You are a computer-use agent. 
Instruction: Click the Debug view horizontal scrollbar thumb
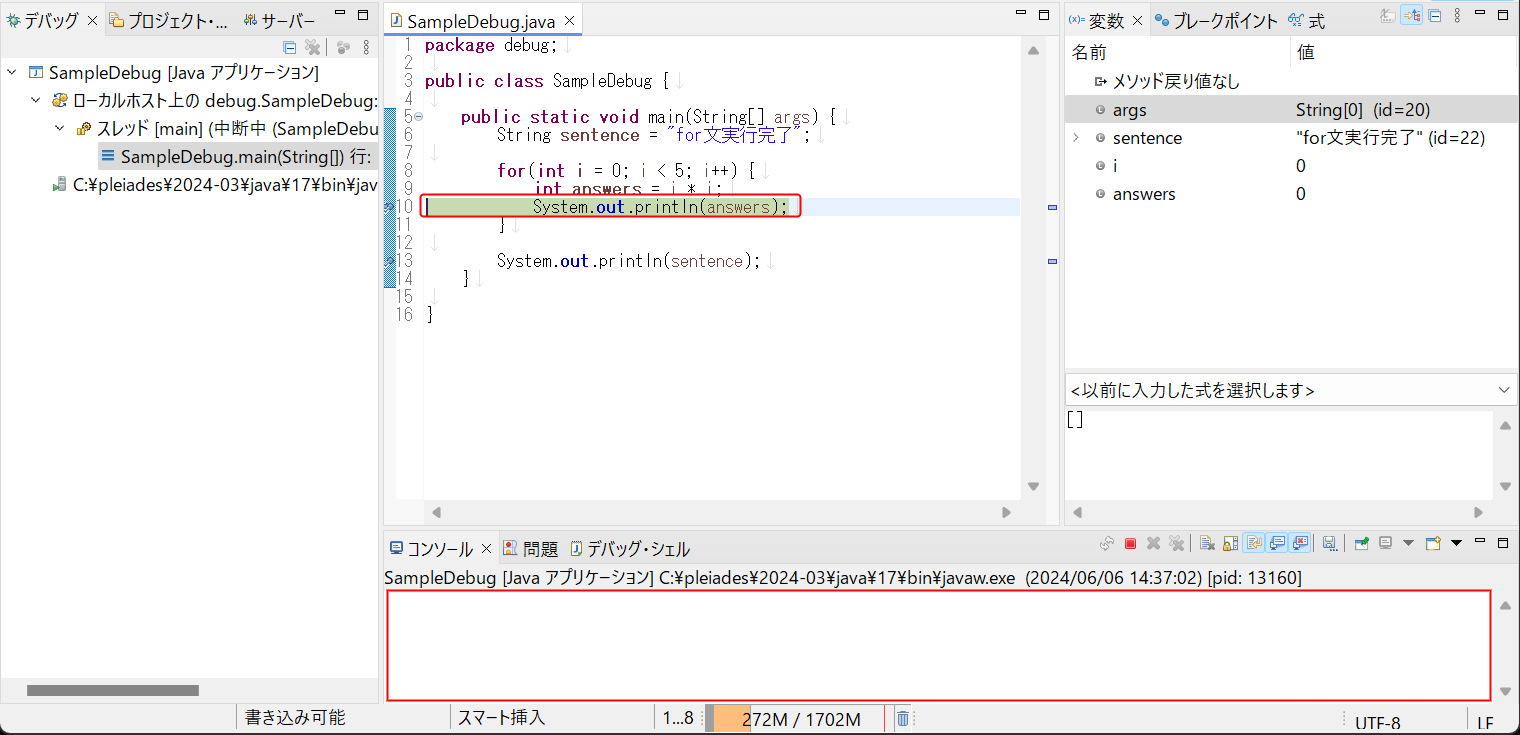coord(113,690)
